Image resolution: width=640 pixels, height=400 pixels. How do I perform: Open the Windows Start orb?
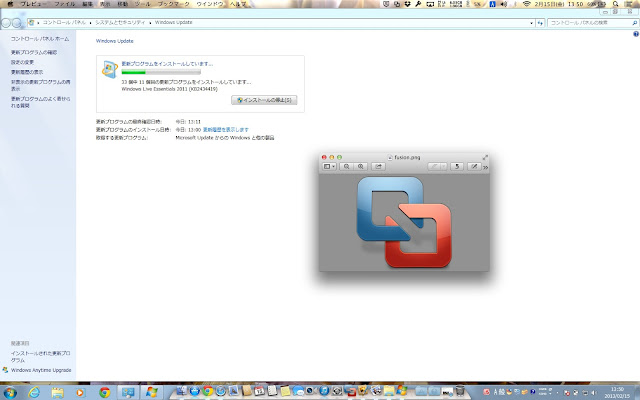coord(10,393)
